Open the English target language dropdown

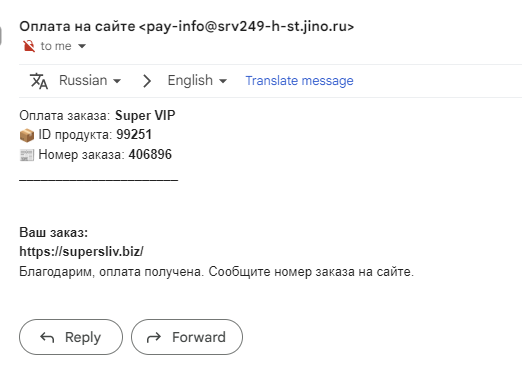pos(197,81)
